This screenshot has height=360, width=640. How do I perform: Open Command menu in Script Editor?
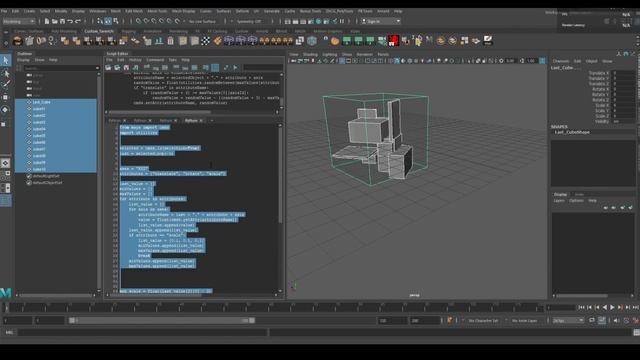point(155,60)
